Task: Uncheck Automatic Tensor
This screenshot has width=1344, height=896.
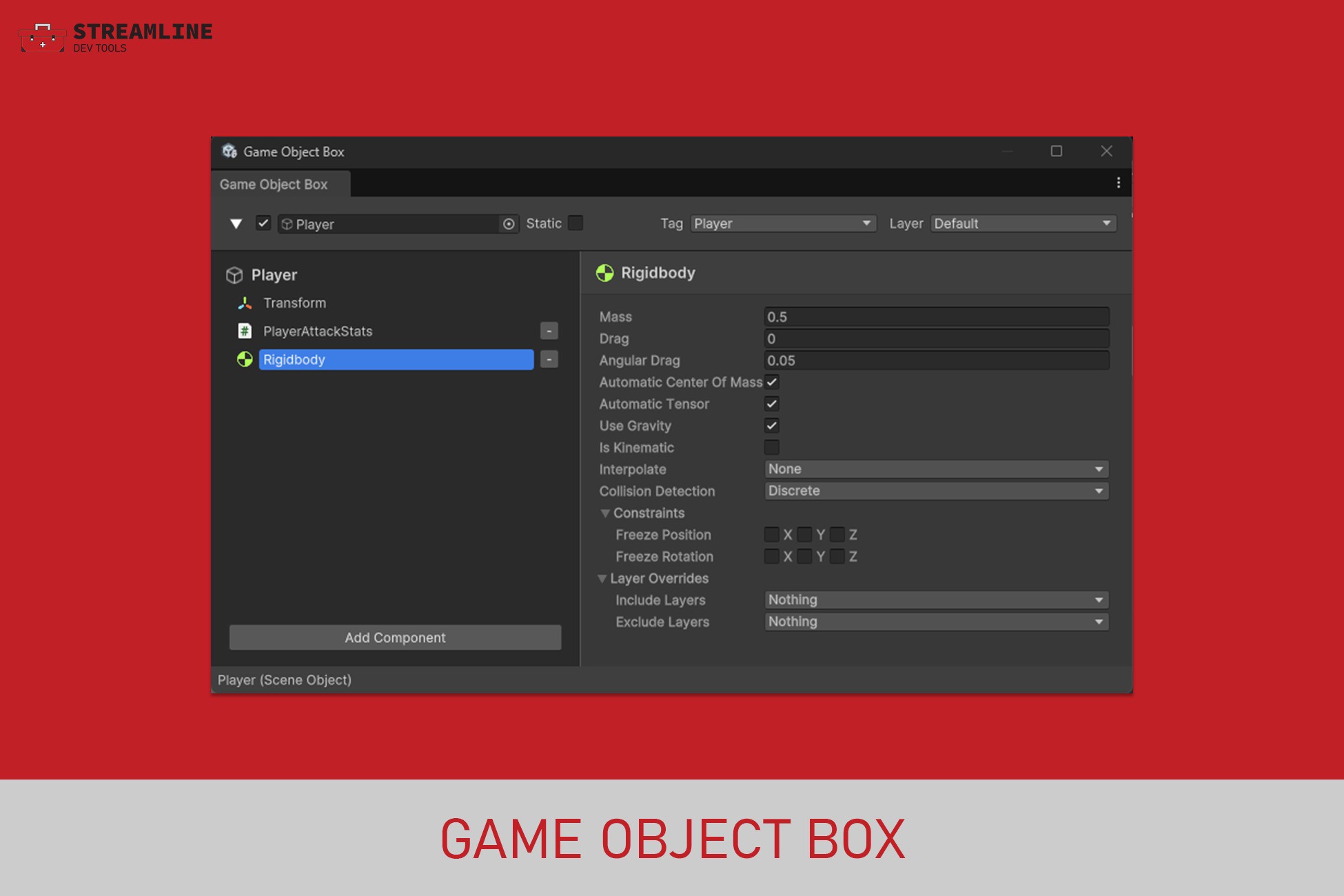Action: click(772, 404)
